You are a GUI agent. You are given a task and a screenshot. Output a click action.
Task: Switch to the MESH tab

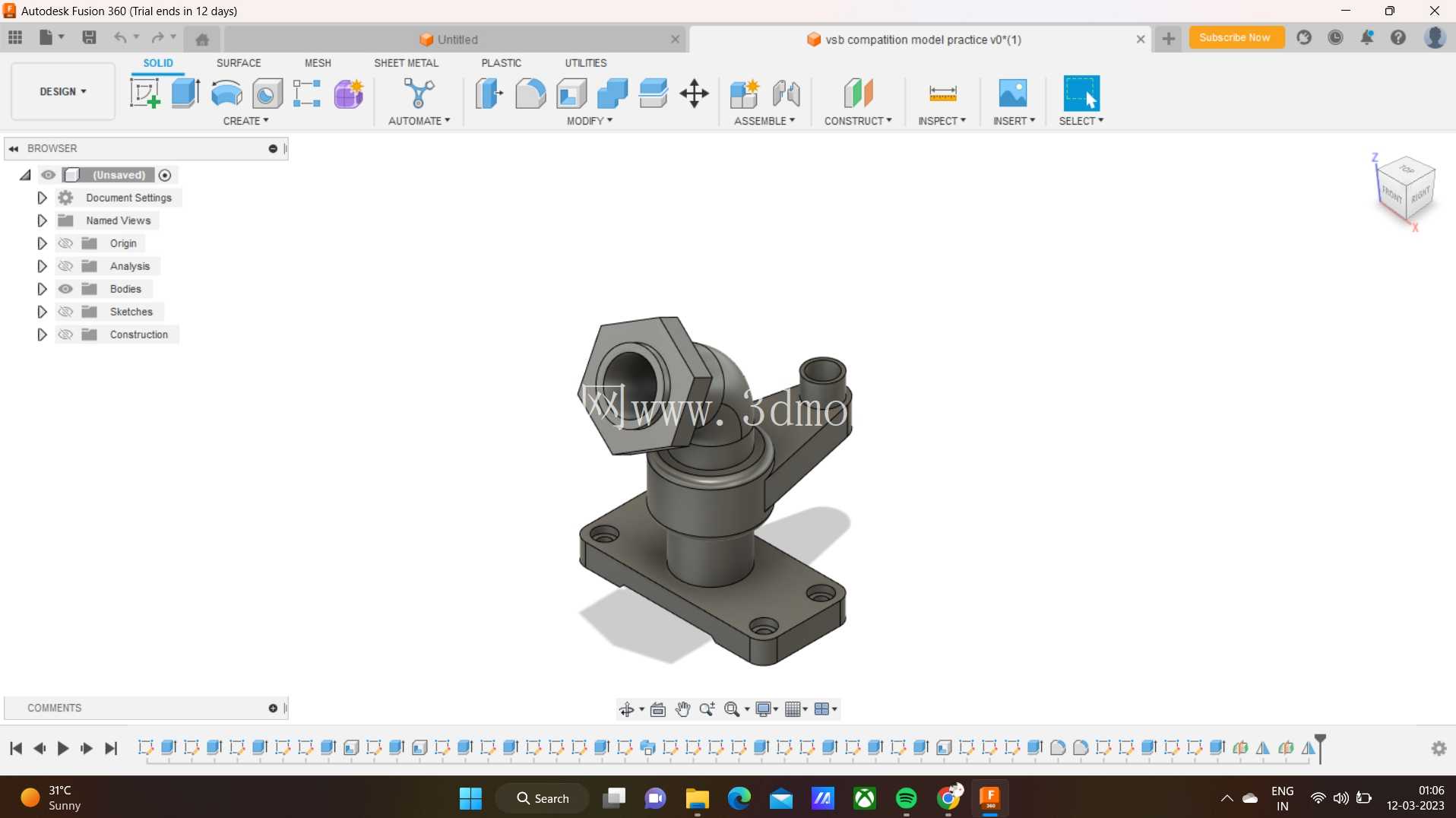(x=318, y=63)
